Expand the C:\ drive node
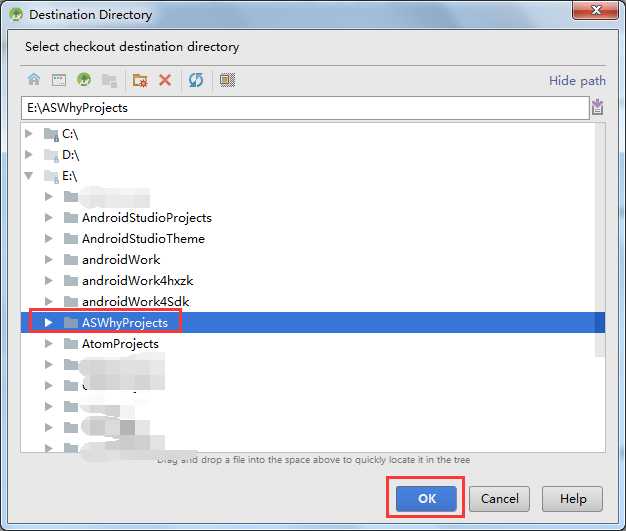Image resolution: width=626 pixels, height=531 pixels. tap(29, 133)
